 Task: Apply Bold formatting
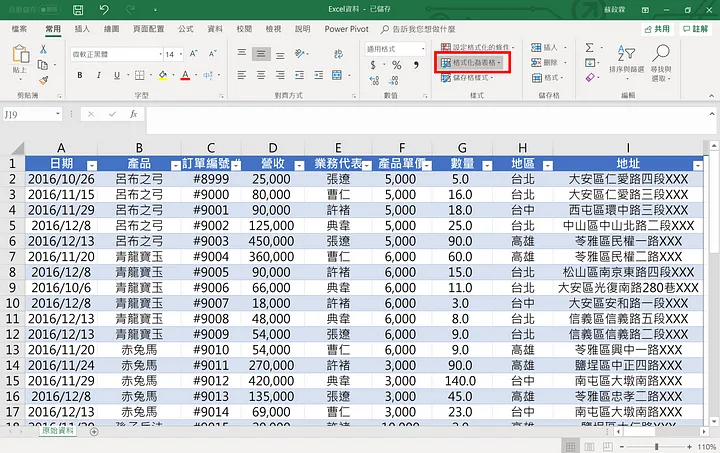tap(80, 75)
